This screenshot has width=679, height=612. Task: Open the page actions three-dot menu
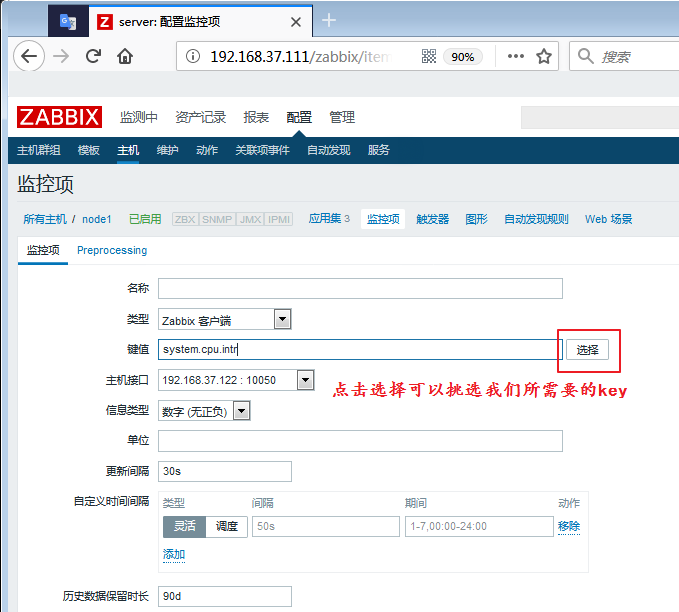516,56
